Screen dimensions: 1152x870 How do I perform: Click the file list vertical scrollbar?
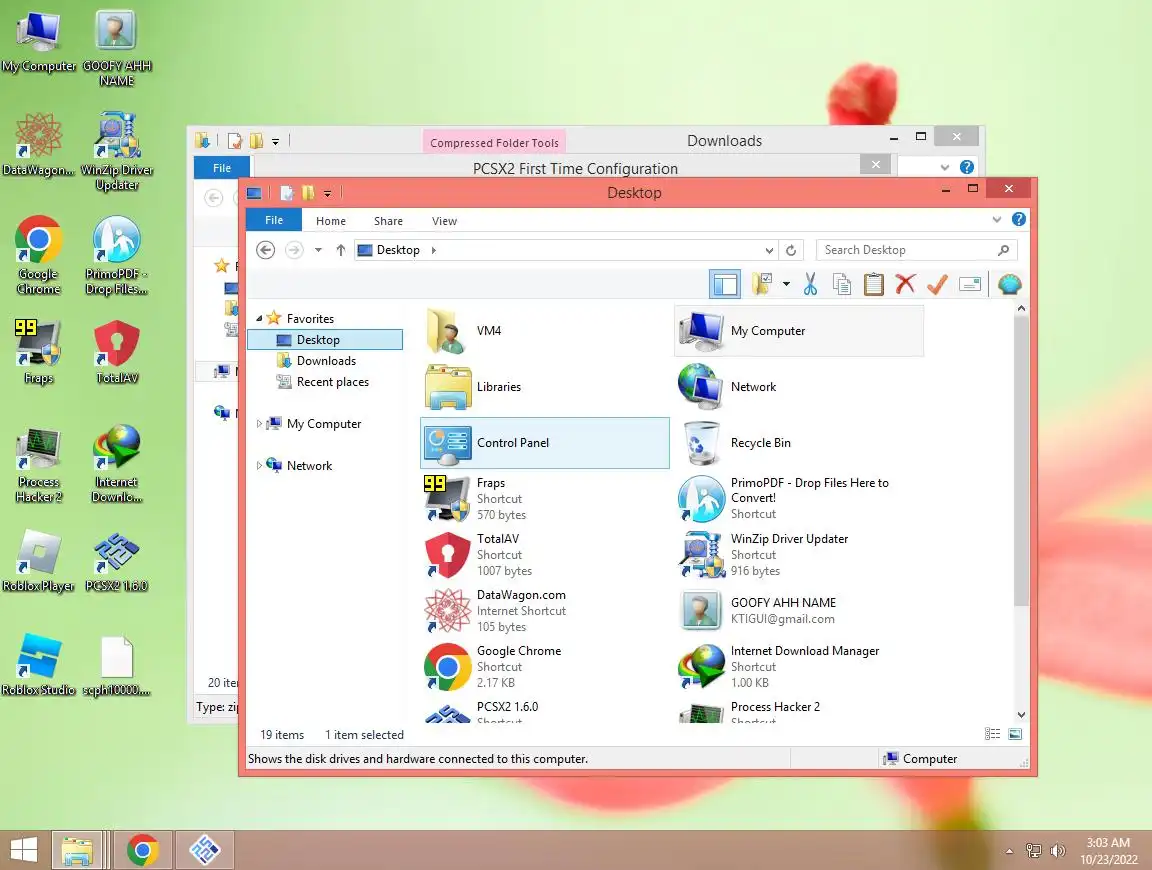1021,461
